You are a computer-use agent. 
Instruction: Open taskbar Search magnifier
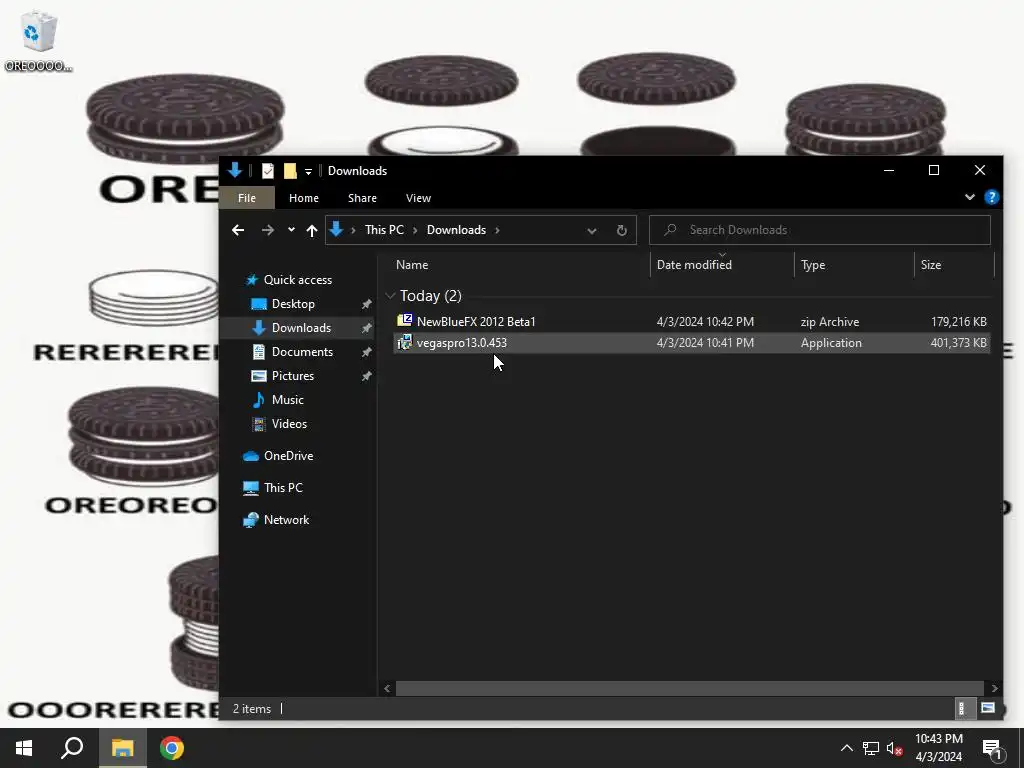[72, 748]
